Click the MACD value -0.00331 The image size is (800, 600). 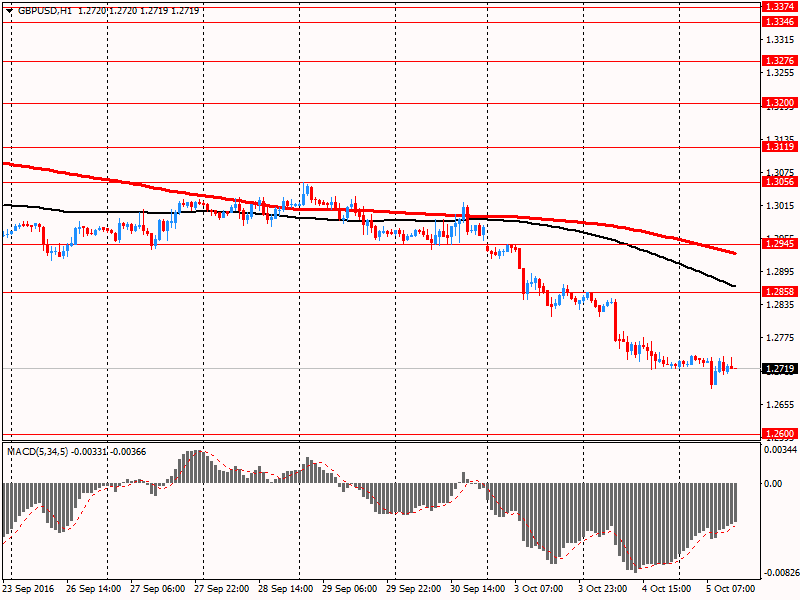[89, 452]
